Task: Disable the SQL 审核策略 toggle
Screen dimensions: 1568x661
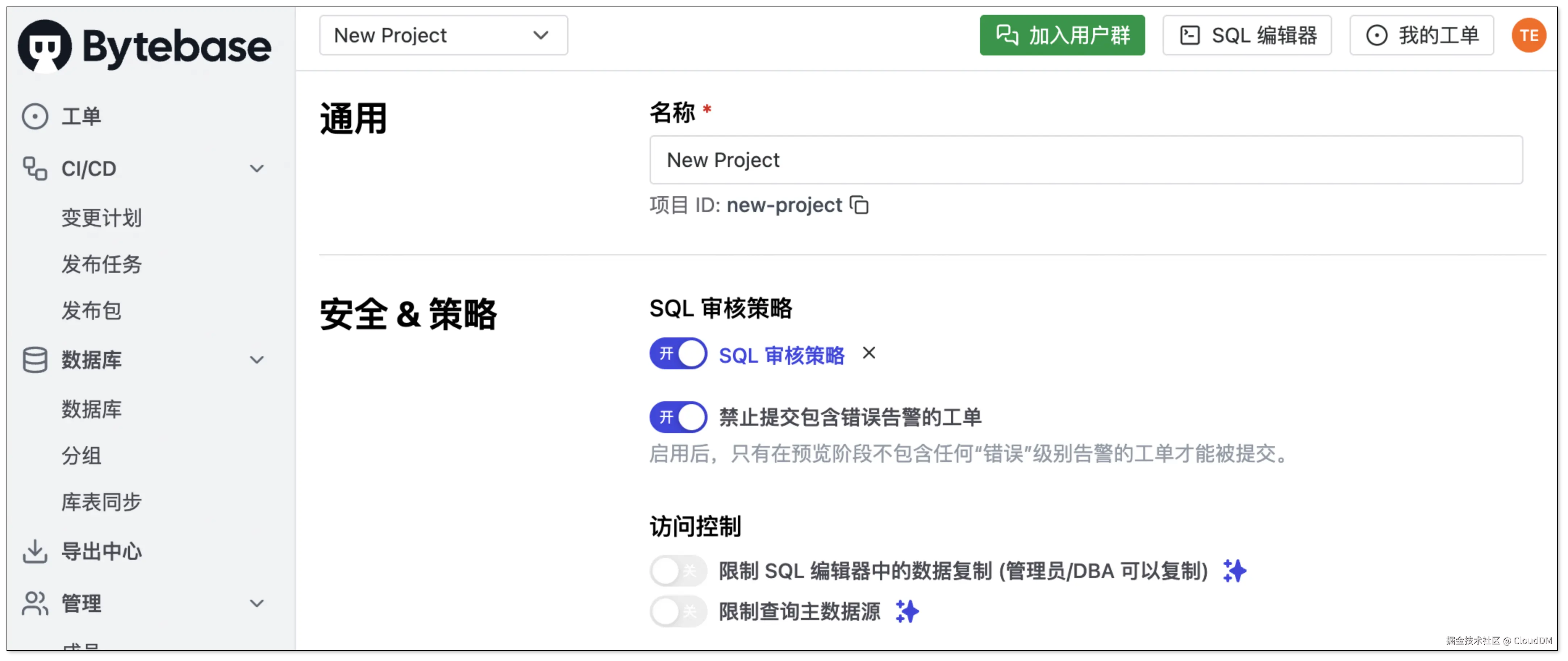Action: 678,354
